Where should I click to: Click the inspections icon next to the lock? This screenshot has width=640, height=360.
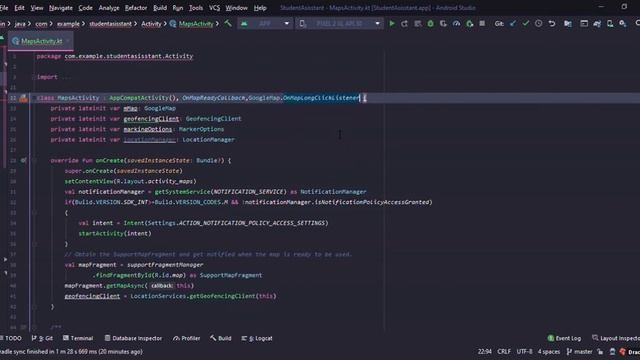(612, 351)
